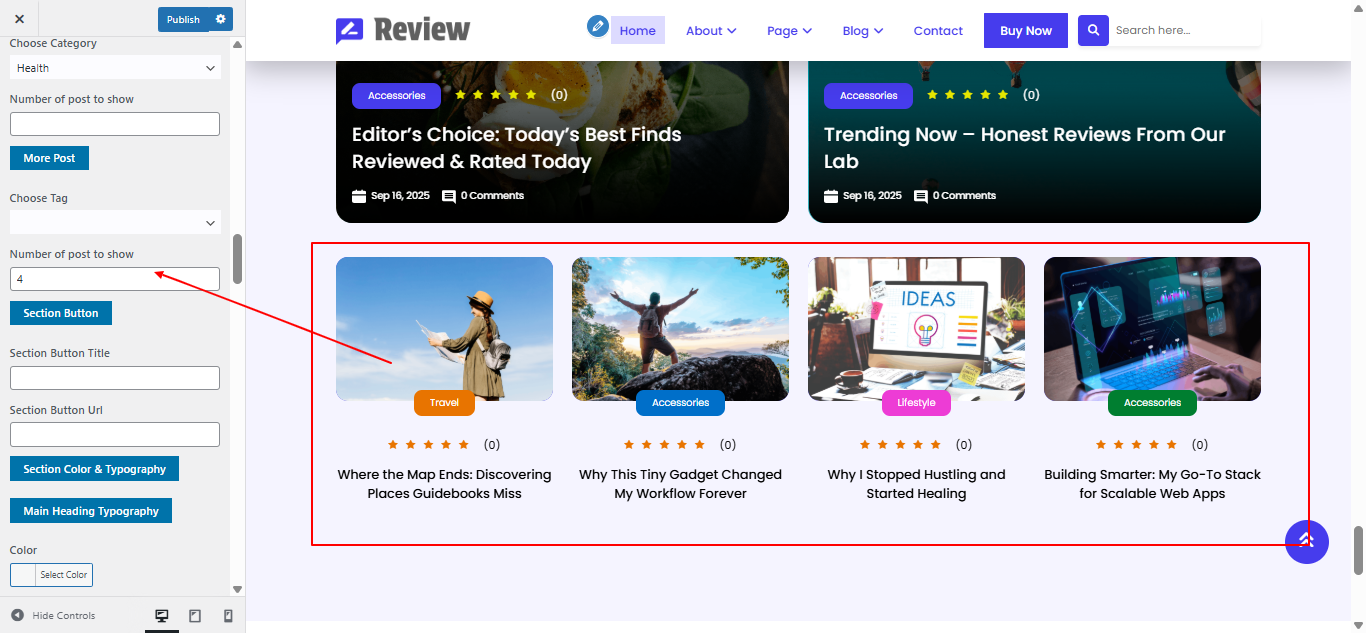Click the Section Button Url field
1366x633 pixels.
[115, 435]
